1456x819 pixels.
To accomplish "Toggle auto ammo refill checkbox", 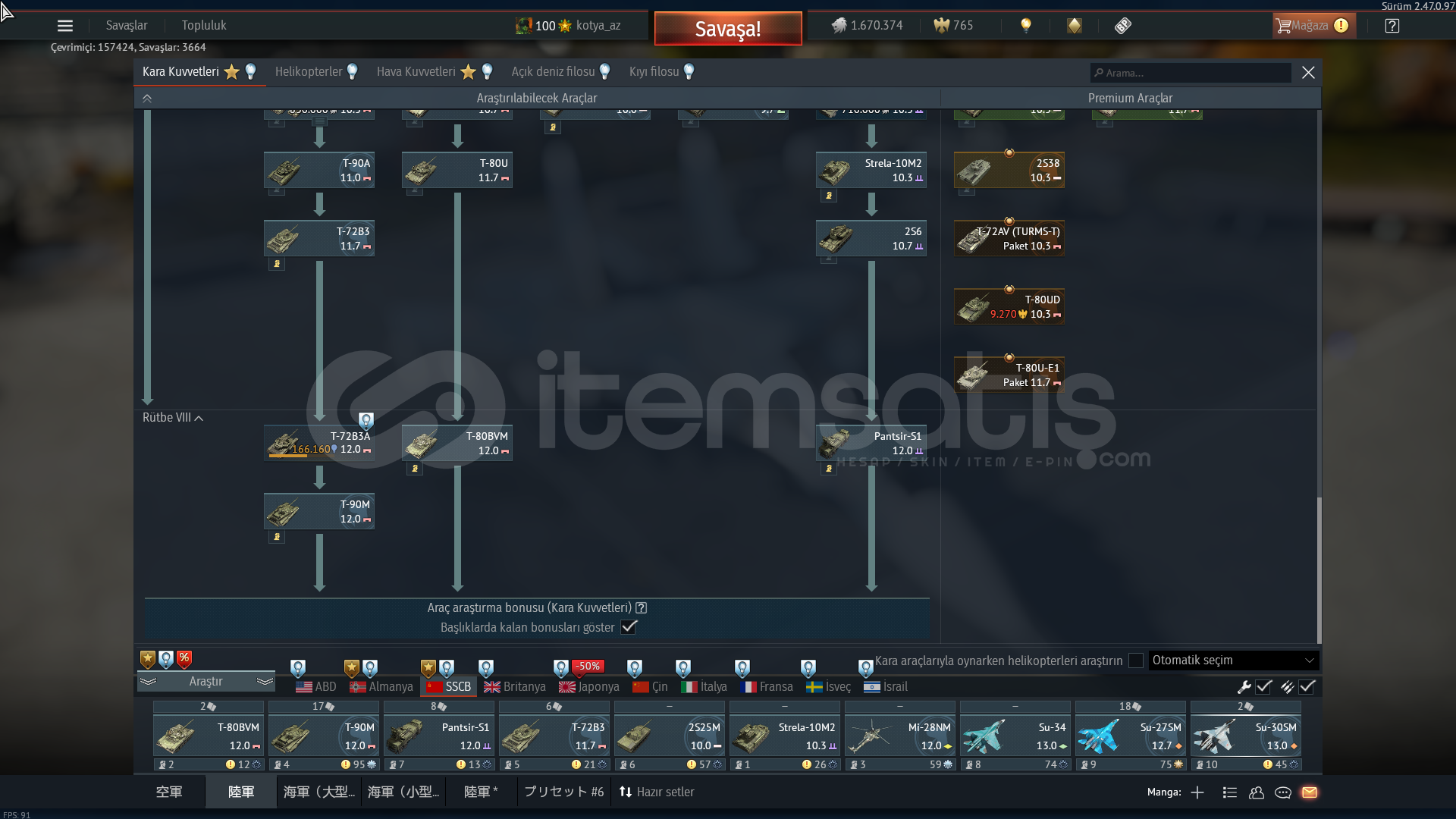I will pos(1307,686).
